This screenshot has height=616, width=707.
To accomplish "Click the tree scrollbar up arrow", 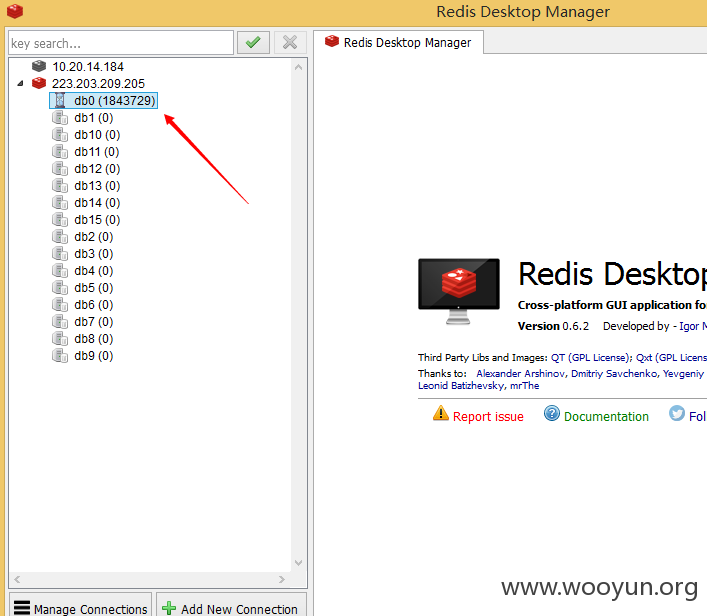I will [x=298, y=67].
